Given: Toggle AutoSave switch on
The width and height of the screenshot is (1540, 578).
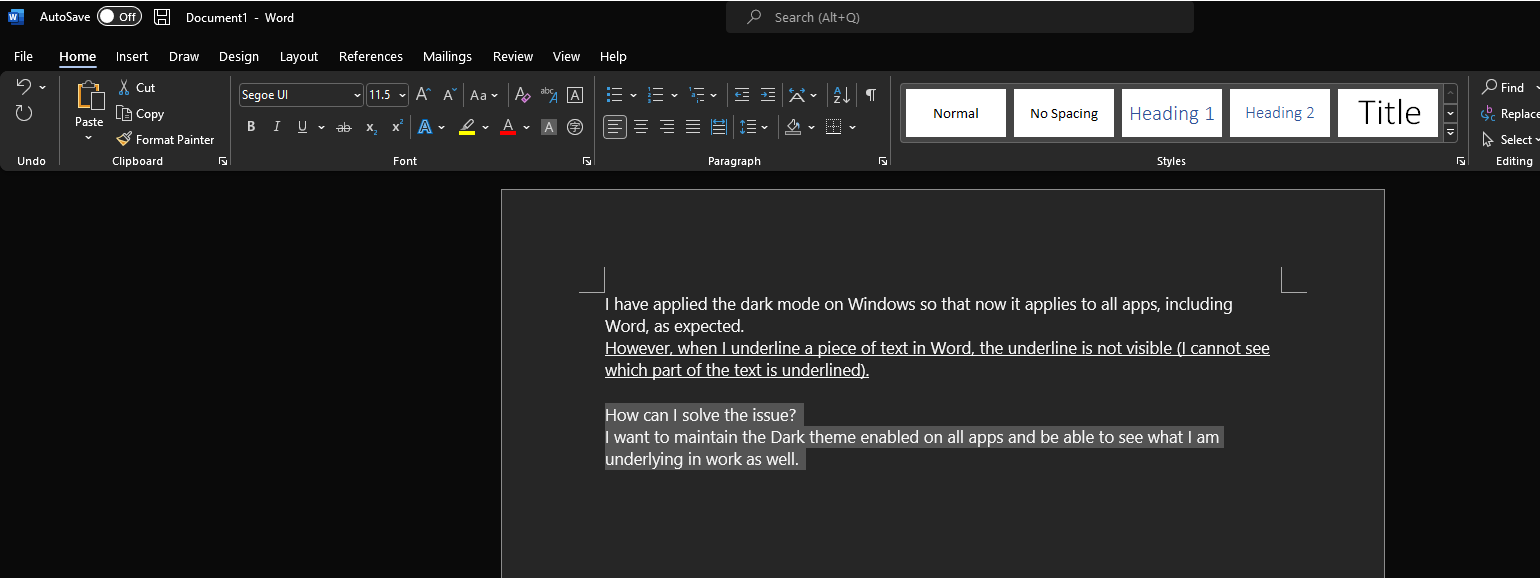Looking at the screenshot, I should [119, 17].
